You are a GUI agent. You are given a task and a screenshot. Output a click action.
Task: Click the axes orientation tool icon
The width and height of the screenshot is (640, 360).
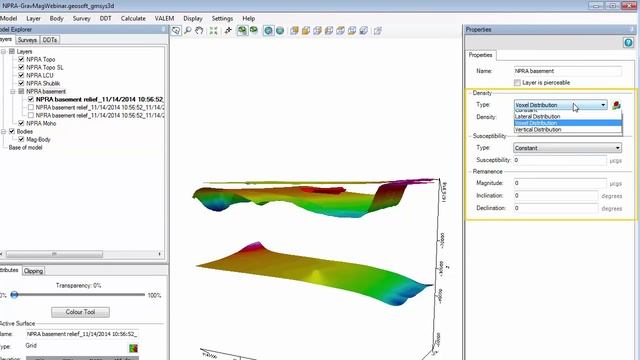pyautogui.click(x=228, y=31)
